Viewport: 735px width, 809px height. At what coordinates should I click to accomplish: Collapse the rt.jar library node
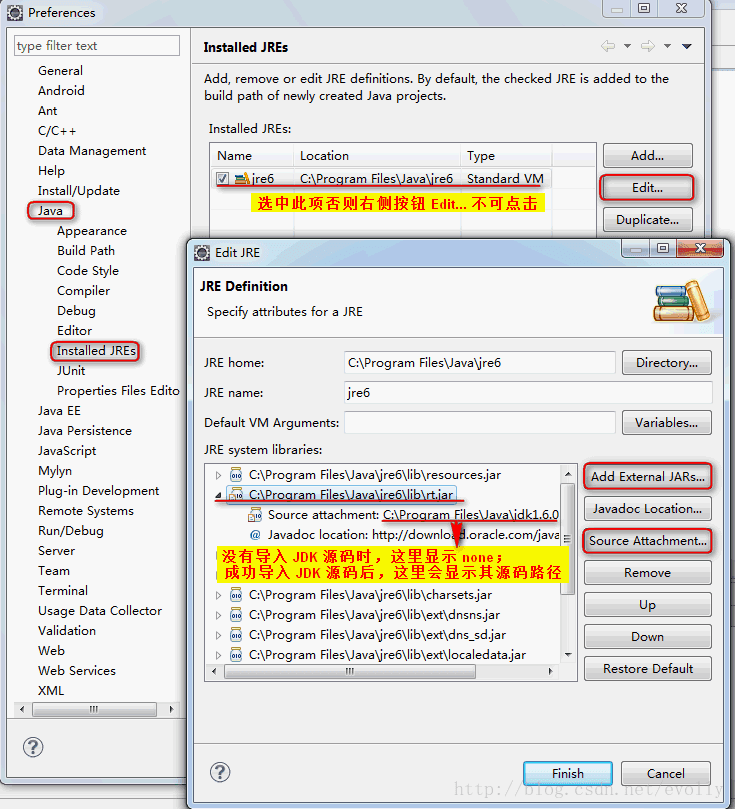[x=218, y=495]
